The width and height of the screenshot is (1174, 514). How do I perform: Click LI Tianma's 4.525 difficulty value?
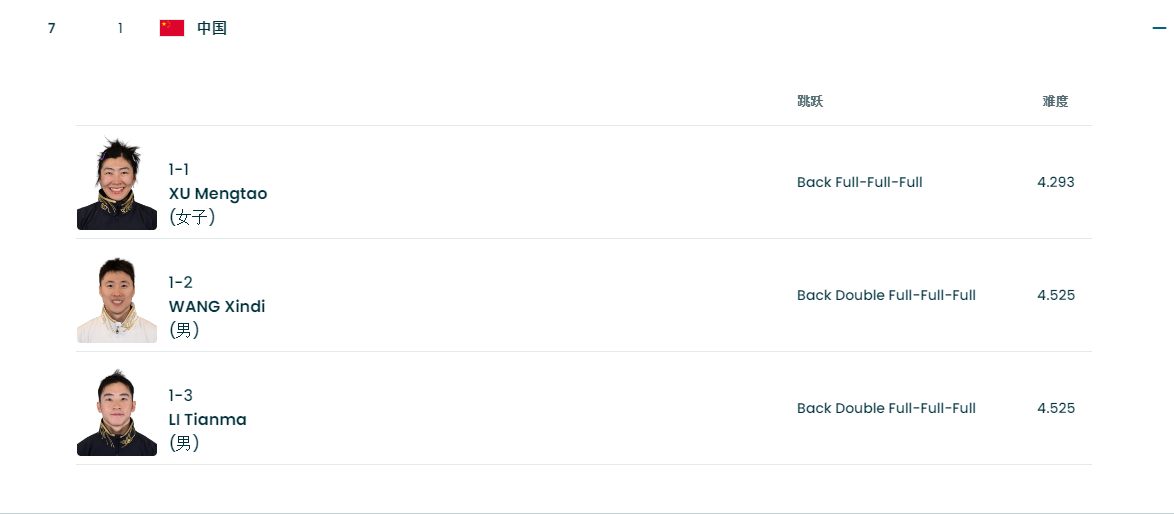tap(1056, 408)
